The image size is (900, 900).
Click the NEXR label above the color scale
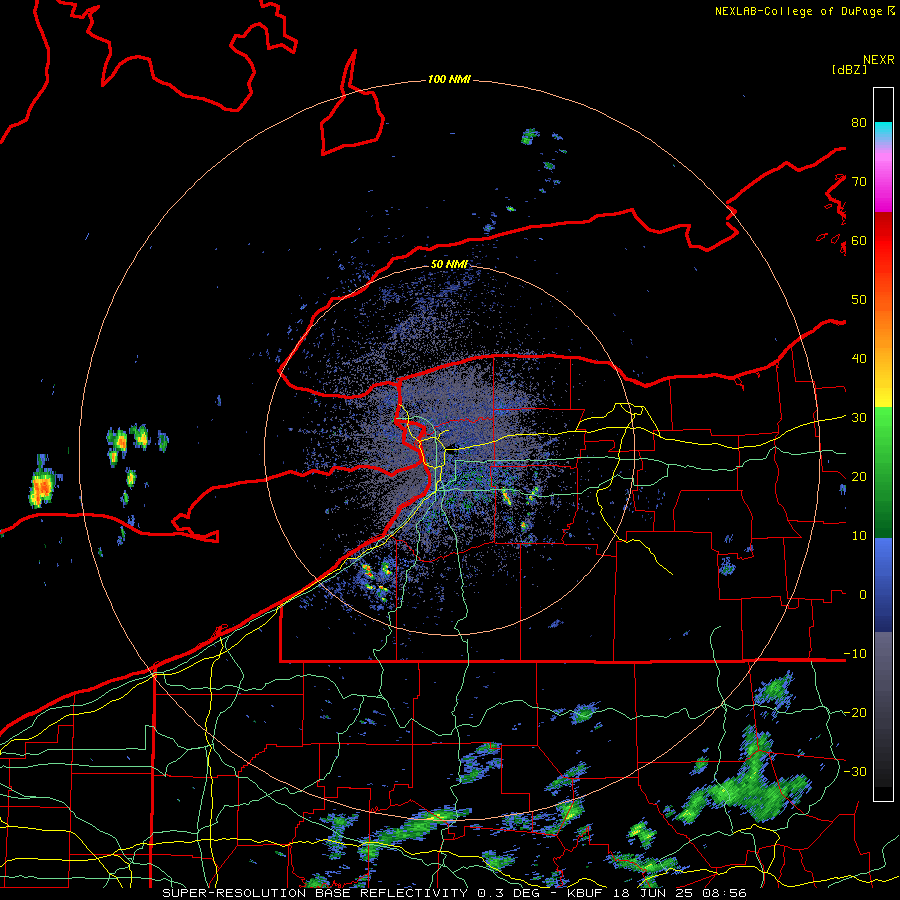[x=879, y=60]
